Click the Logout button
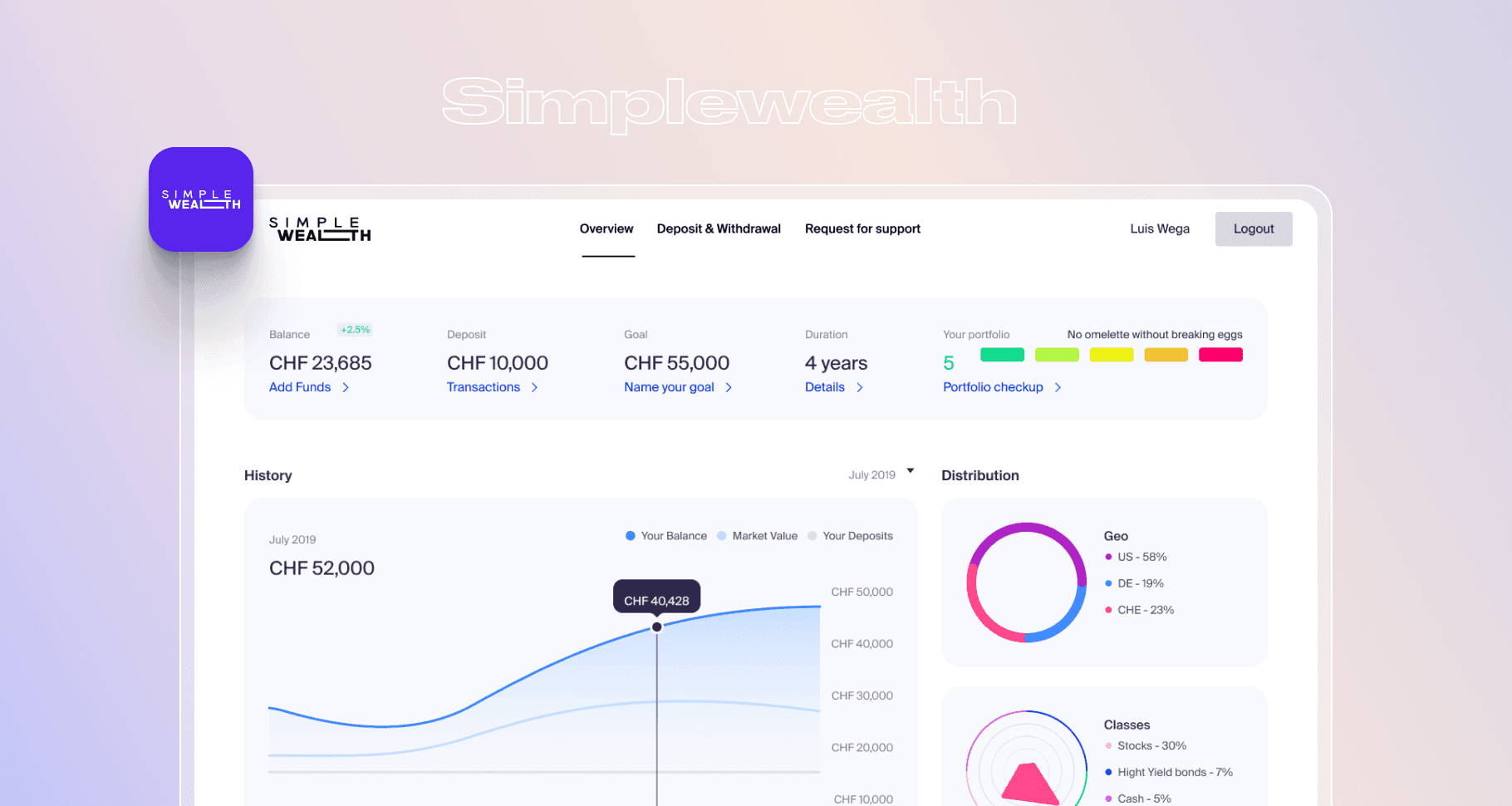 1254,229
